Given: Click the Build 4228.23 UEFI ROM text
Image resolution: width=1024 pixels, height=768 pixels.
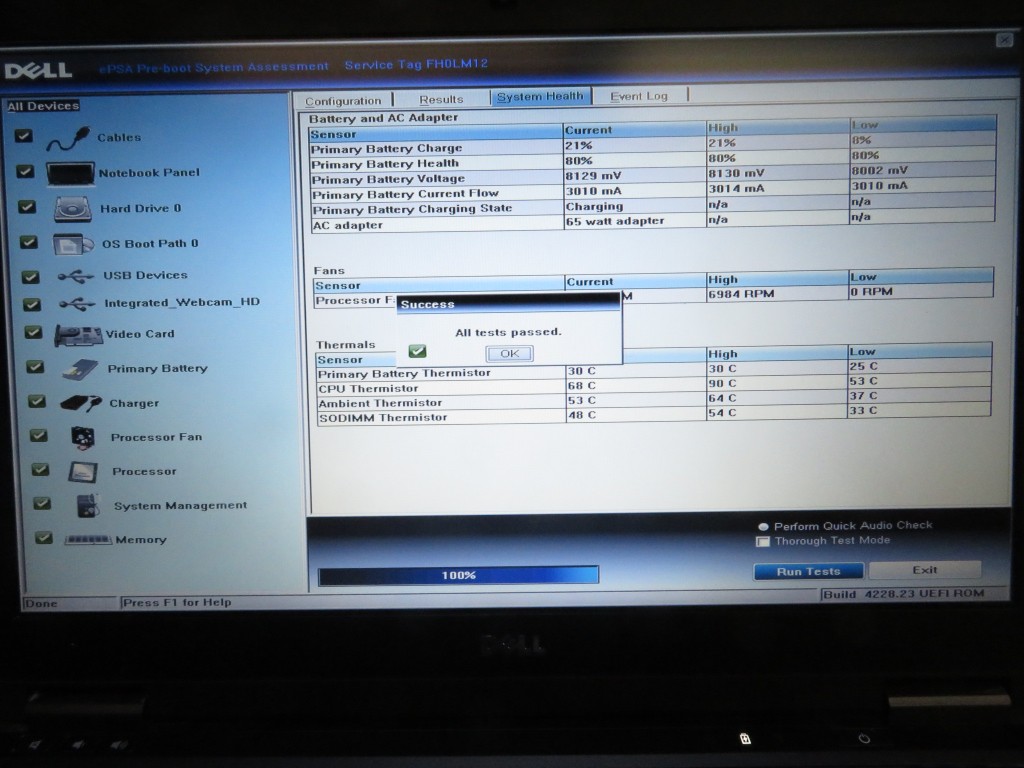Looking at the screenshot, I should point(903,594).
